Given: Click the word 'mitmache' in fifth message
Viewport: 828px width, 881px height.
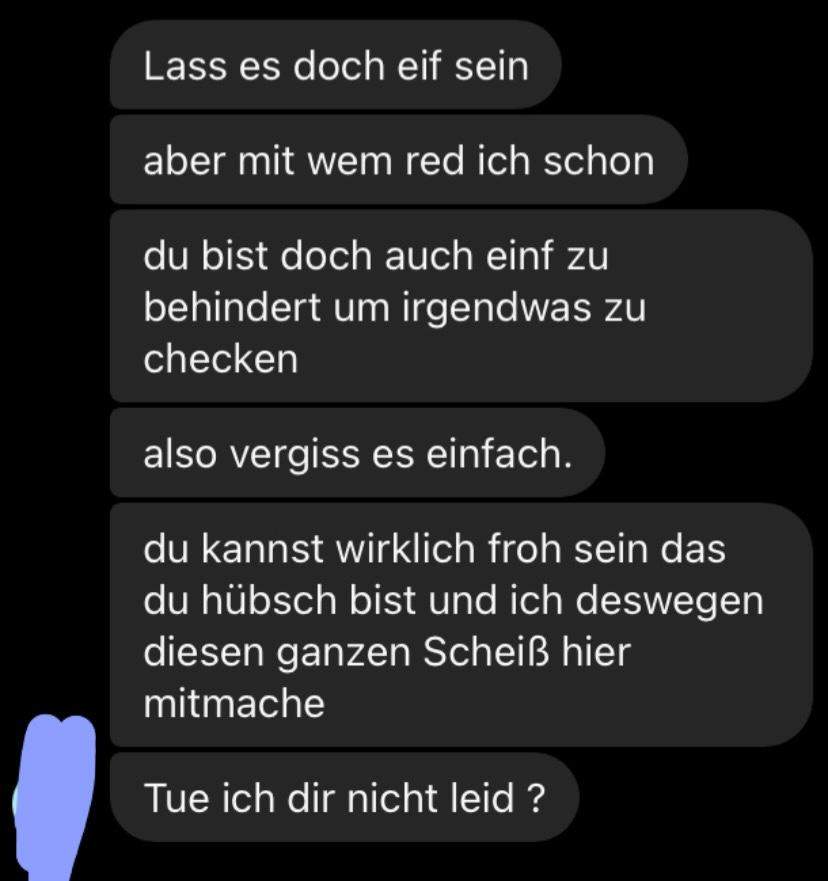Looking at the screenshot, I should (x=234, y=703).
